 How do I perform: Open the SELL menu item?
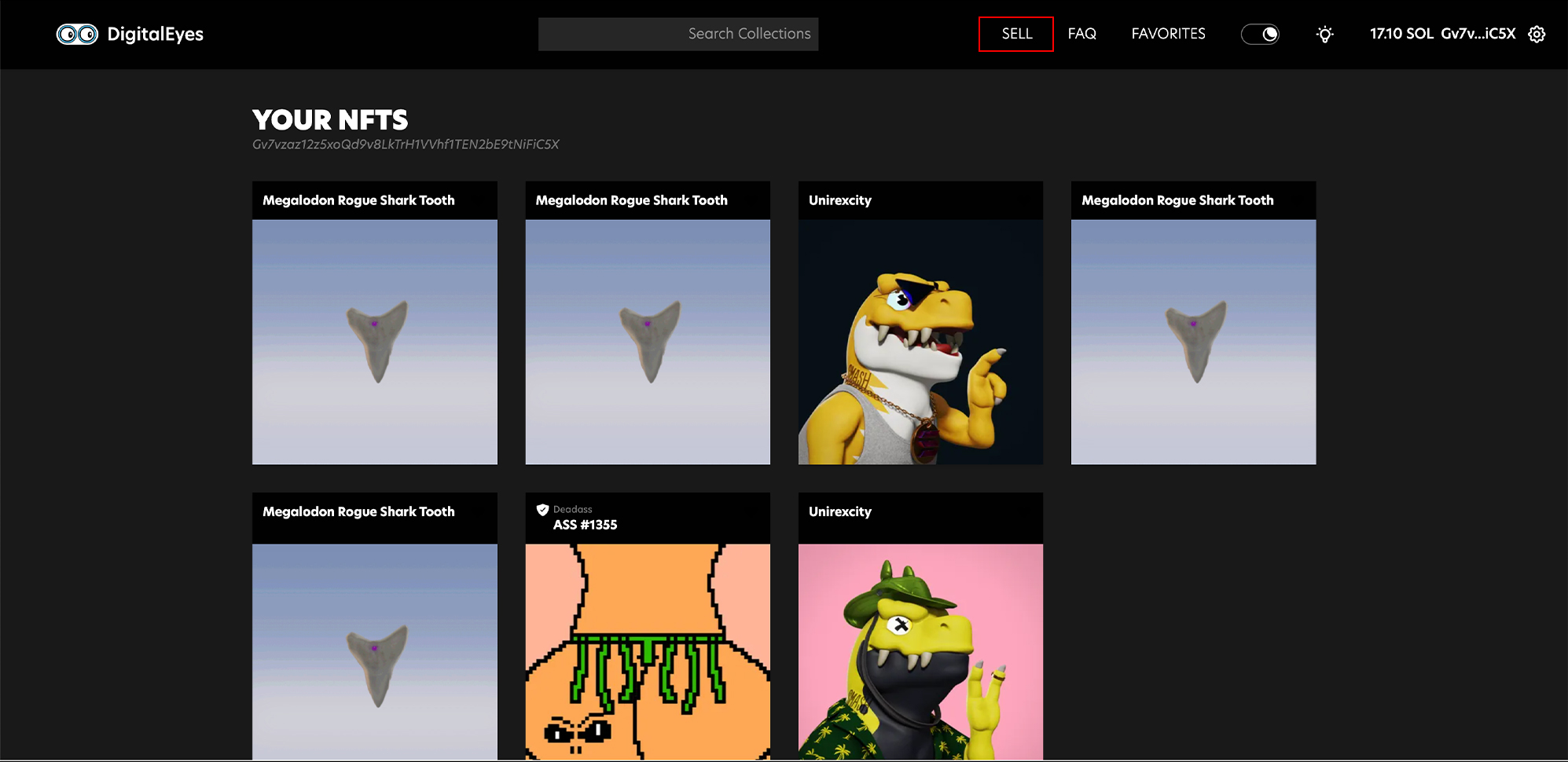click(x=1016, y=34)
